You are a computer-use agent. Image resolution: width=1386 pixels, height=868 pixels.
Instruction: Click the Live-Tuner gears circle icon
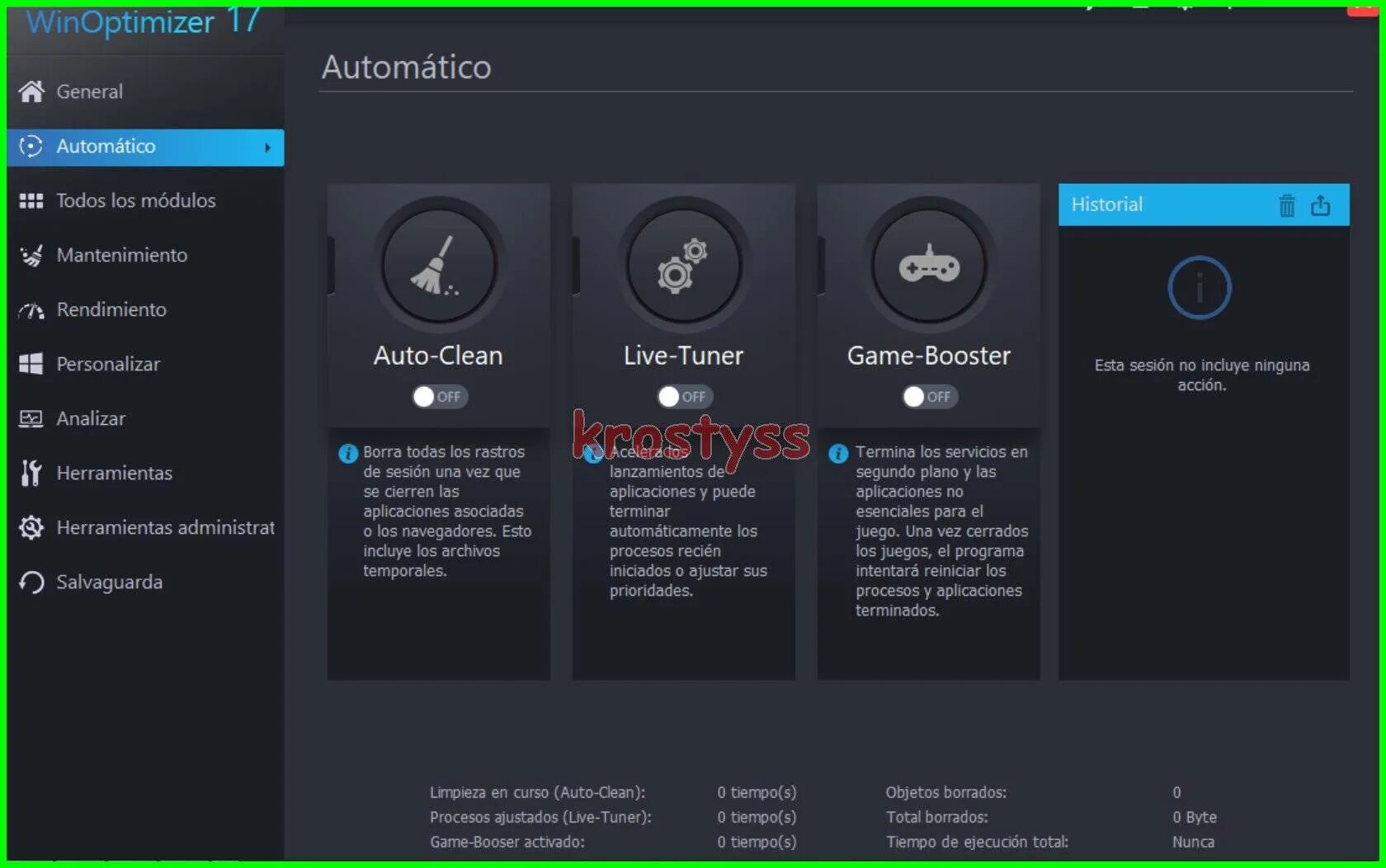click(683, 265)
